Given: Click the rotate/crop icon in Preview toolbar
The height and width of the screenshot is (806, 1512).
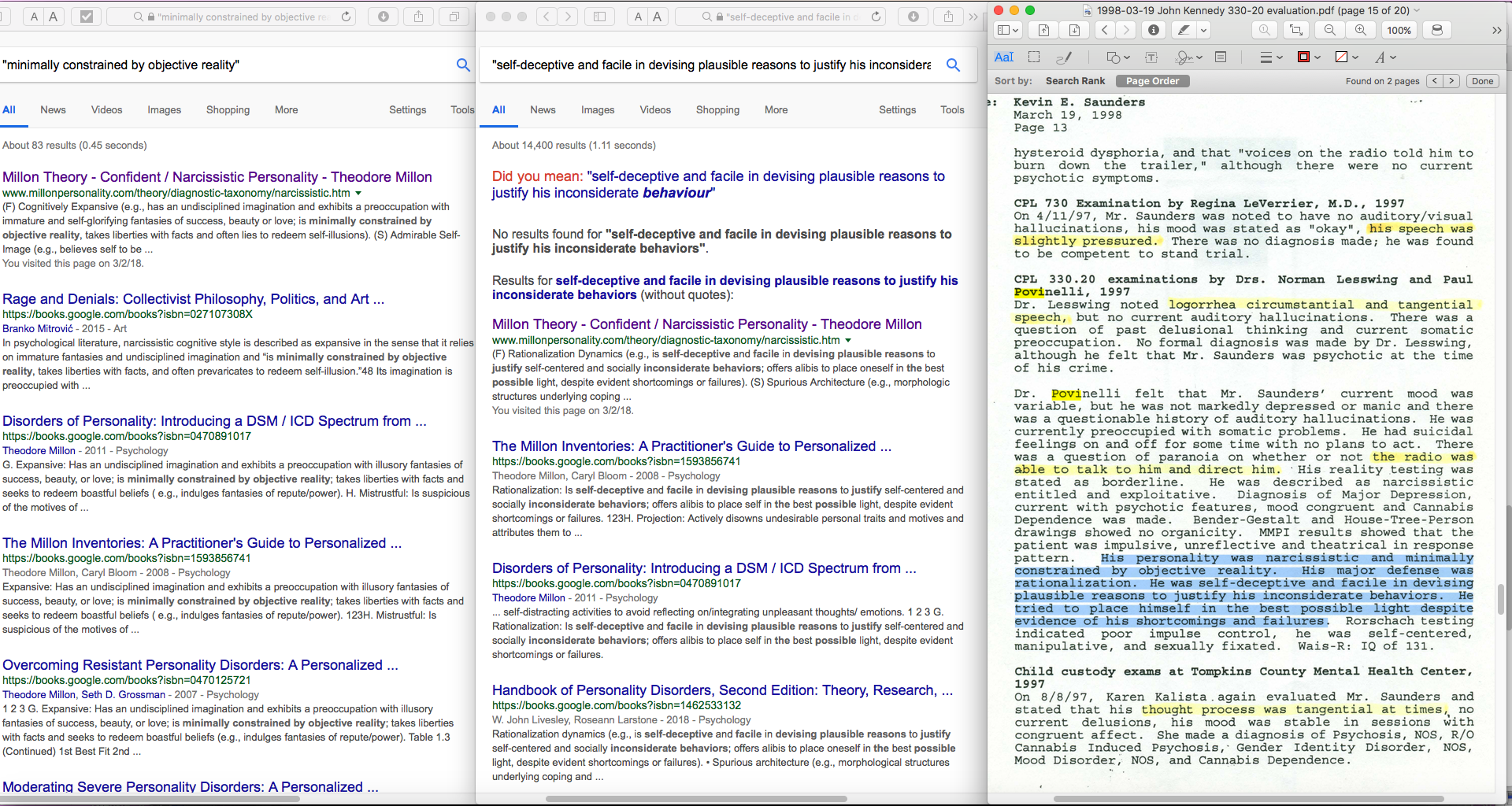Looking at the screenshot, I should tap(1296, 30).
